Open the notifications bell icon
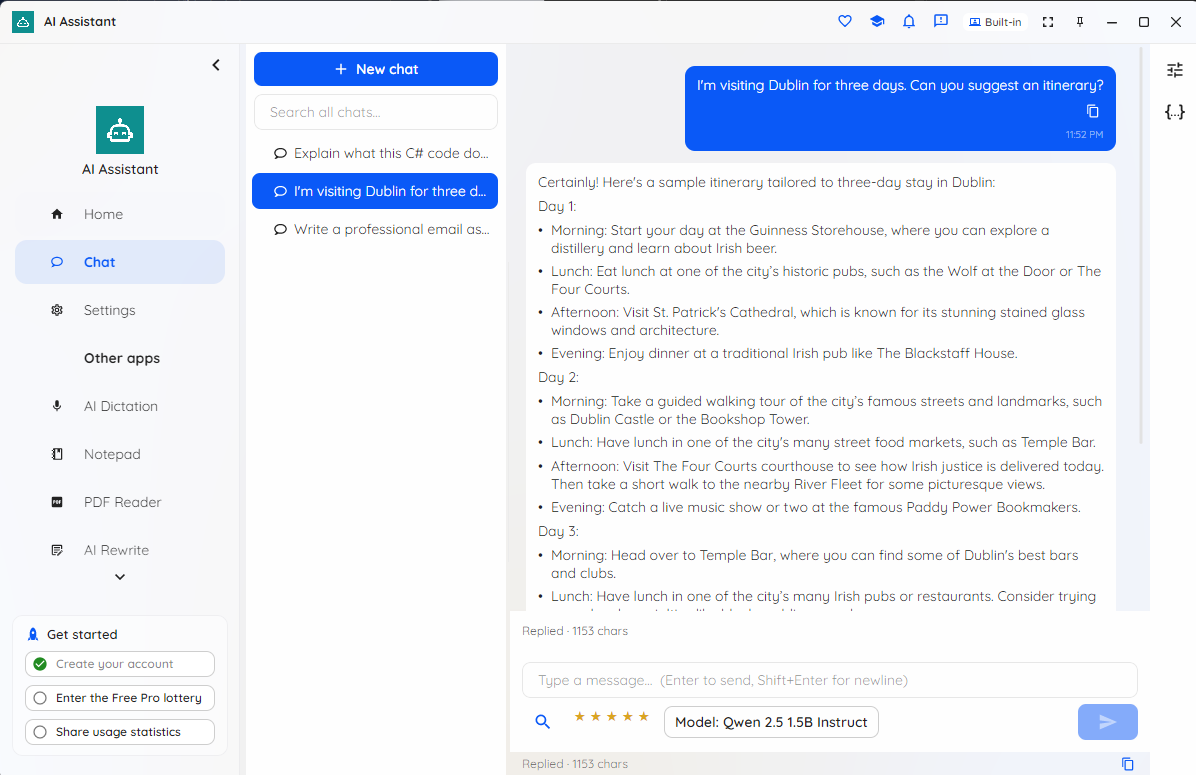This screenshot has width=1196, height=775. pos(908,21)
